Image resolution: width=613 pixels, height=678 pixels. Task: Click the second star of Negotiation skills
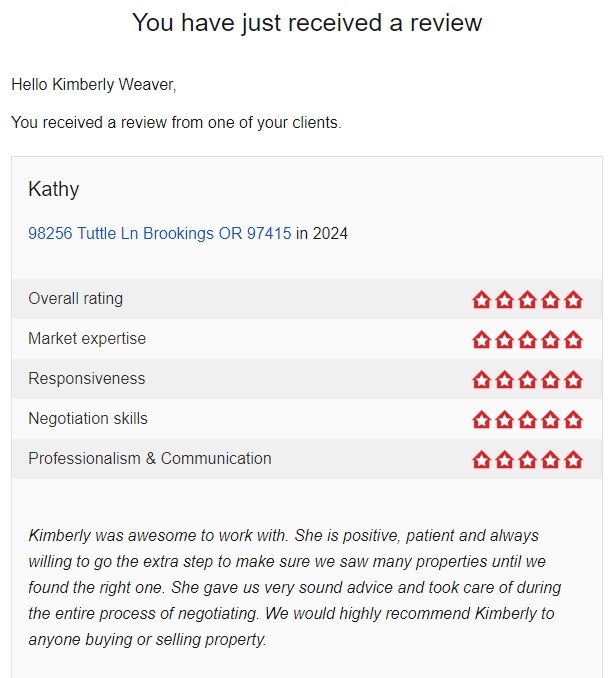504,420
